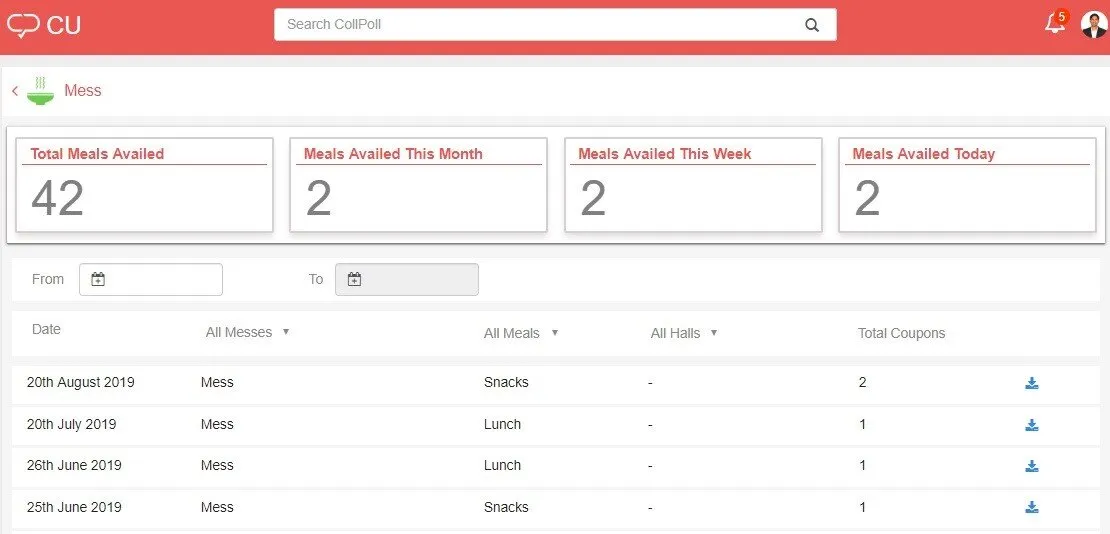The width and height of the screenshot is (1110, 534).
Task: Expand the All Messes filter dropdown
Action: (x=247, y=332)
